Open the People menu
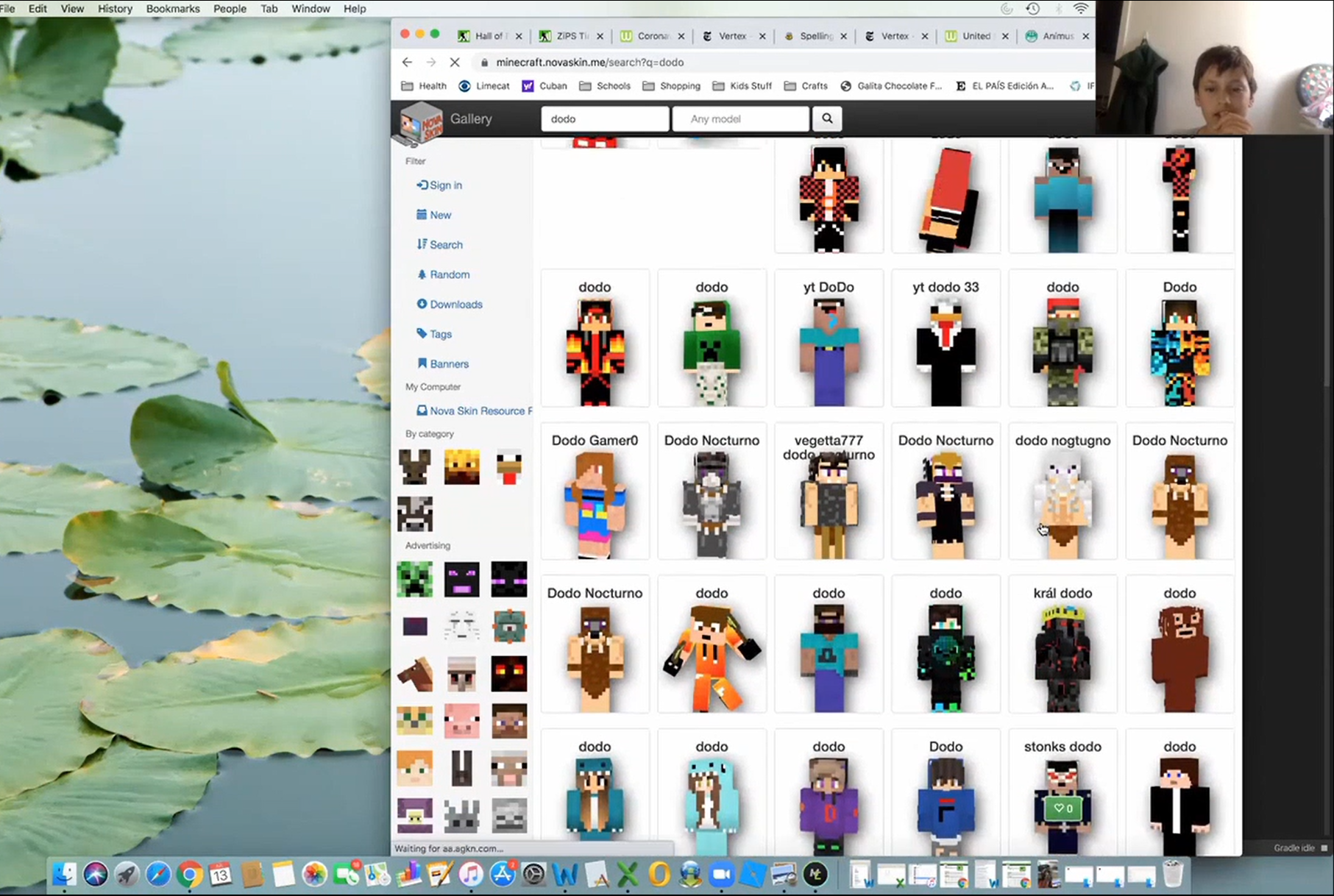1334x896 pixels. (x=230, y=9)
